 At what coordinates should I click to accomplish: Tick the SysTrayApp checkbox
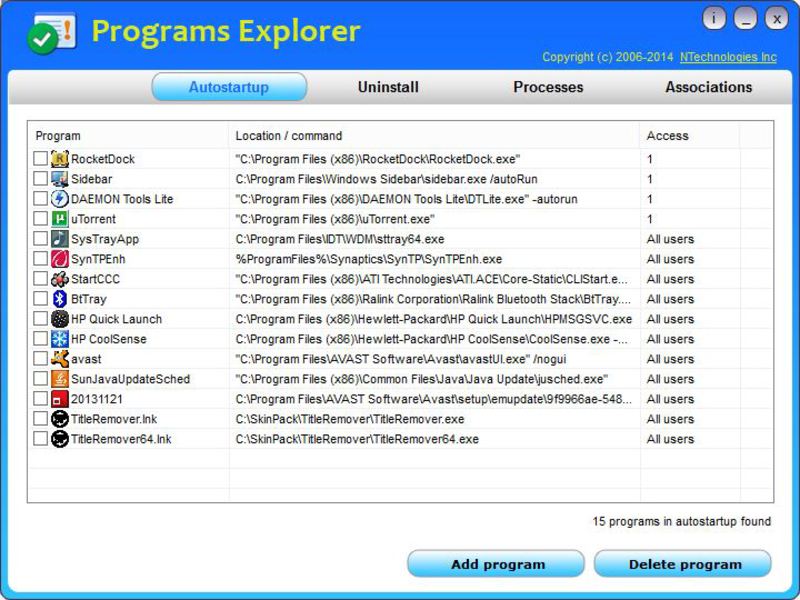point(40,239)
